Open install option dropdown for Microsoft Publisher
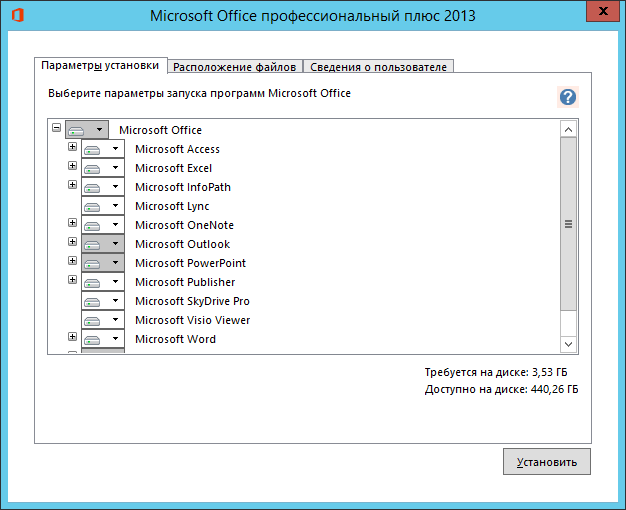The height and width of the screenshot is (510, 626). point(103,282)
